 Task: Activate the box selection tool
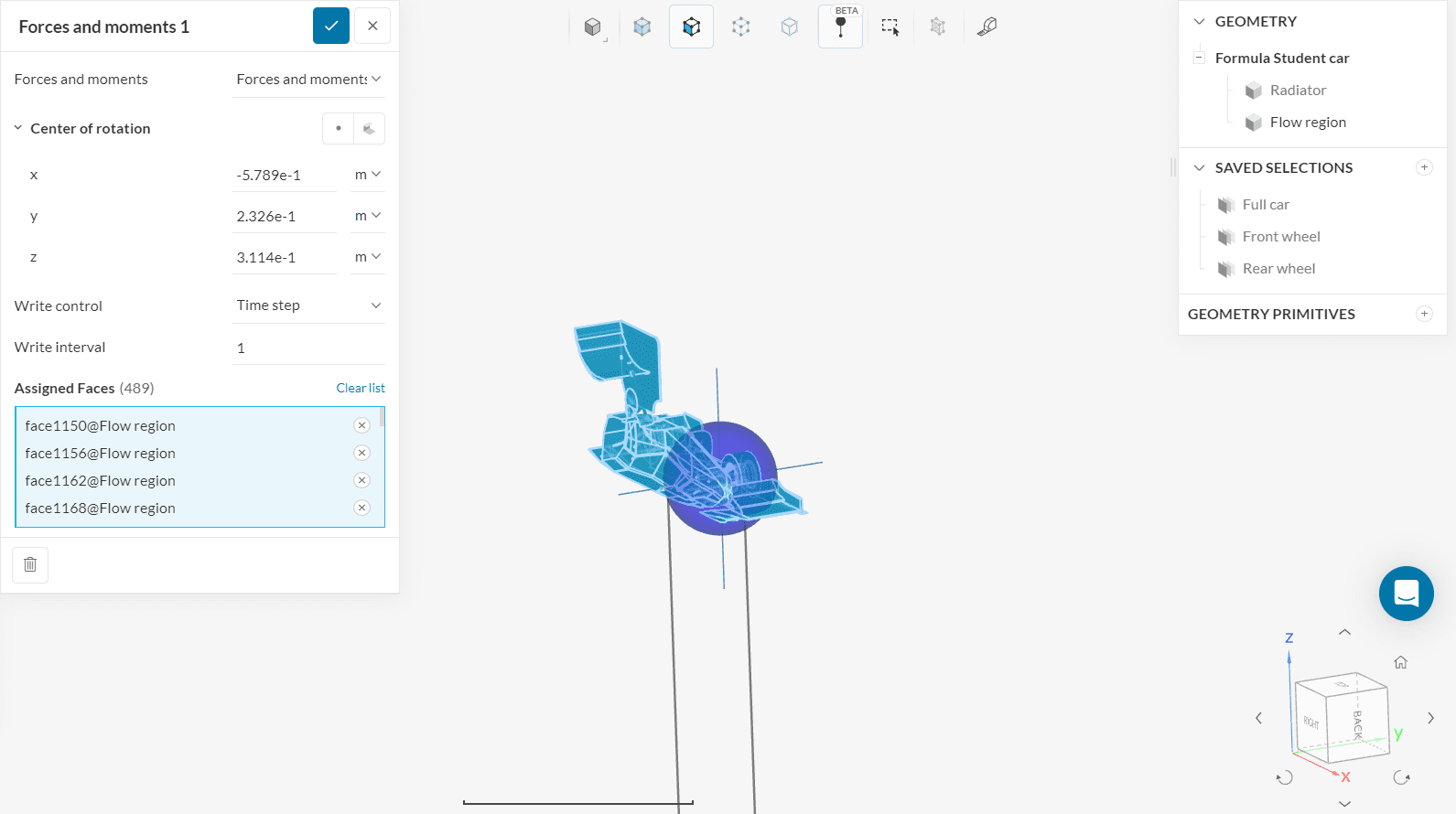[890, 27]
